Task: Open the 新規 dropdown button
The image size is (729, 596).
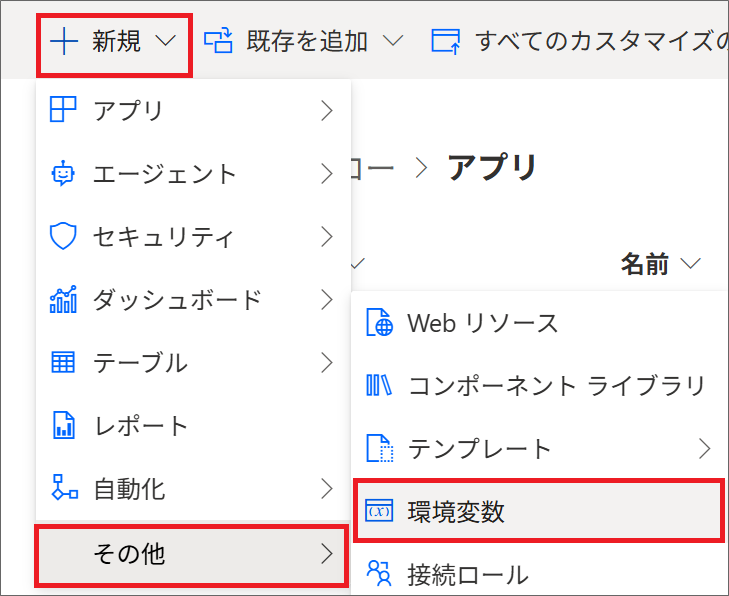Action: tap(114, 41)
